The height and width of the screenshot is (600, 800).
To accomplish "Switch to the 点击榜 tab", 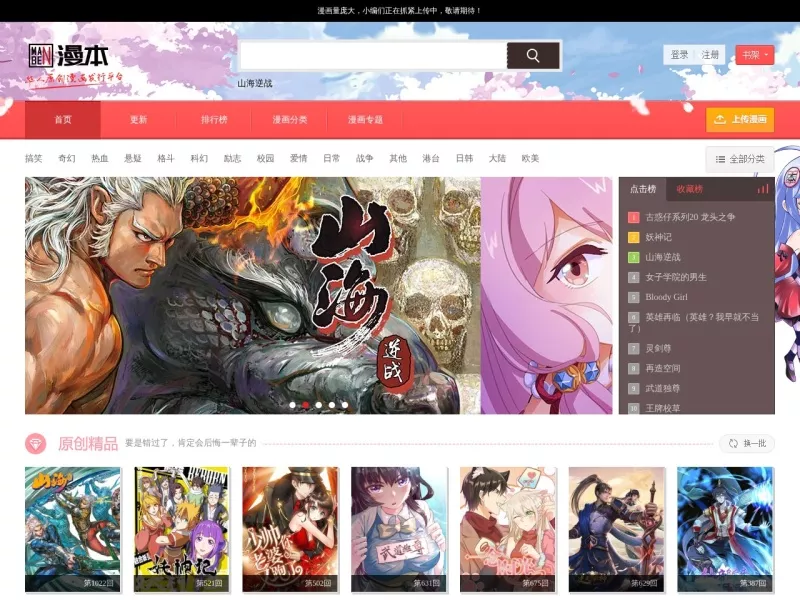I will [643, 189].
